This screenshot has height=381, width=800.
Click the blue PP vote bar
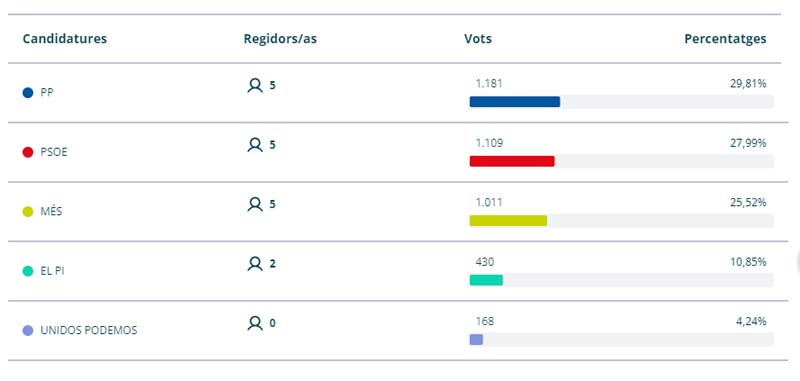[515, 102]
